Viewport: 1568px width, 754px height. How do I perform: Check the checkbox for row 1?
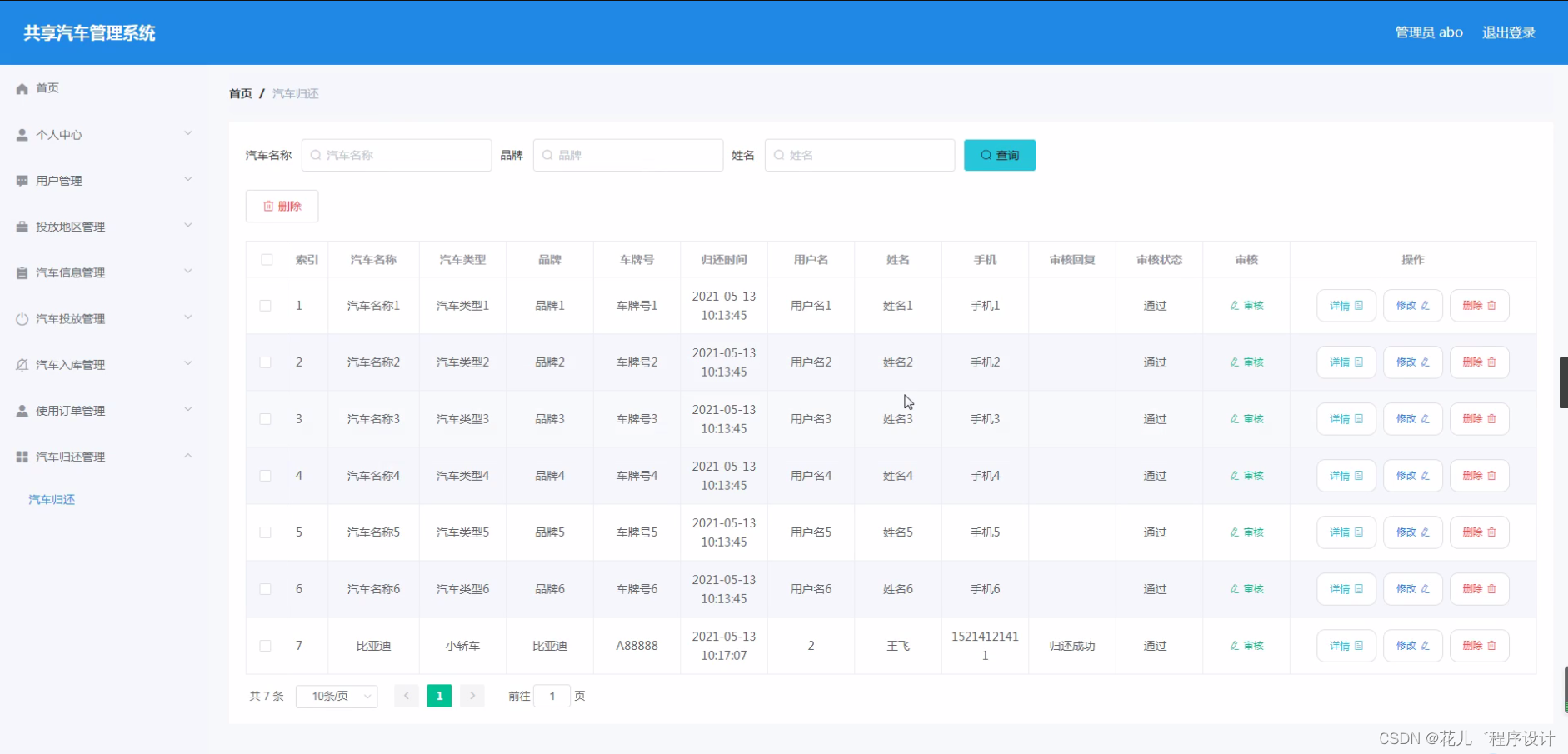265,306
